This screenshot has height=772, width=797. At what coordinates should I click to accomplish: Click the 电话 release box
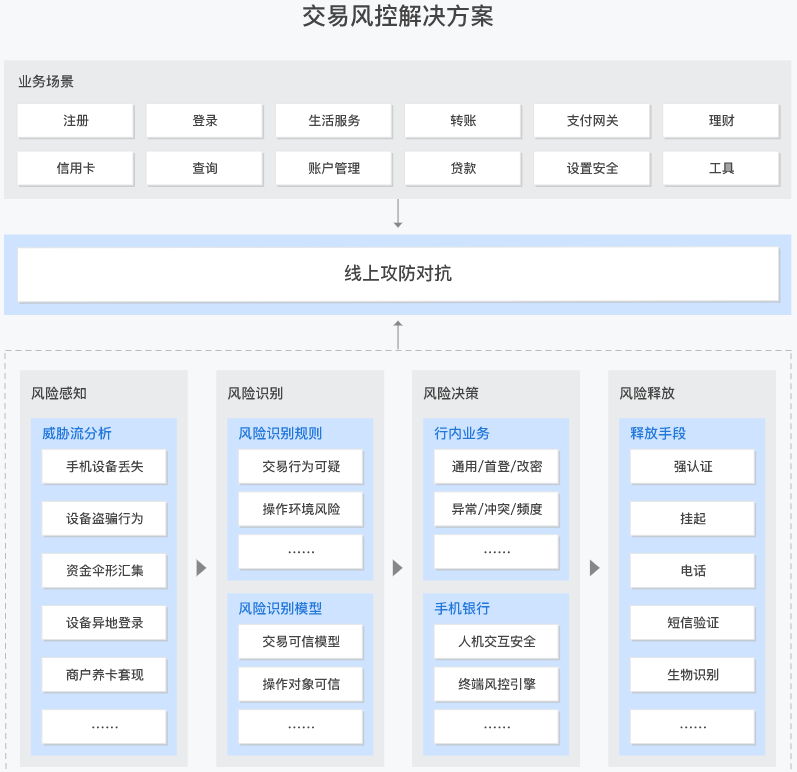(x=693, y=571)
